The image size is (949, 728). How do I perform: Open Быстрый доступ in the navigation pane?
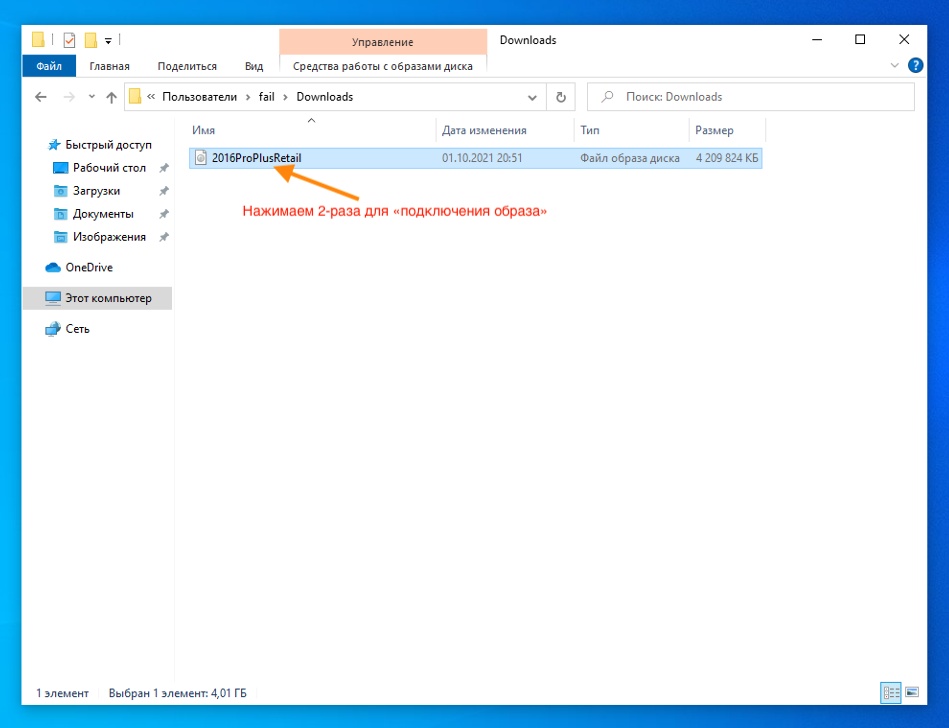tap(108, 145)
